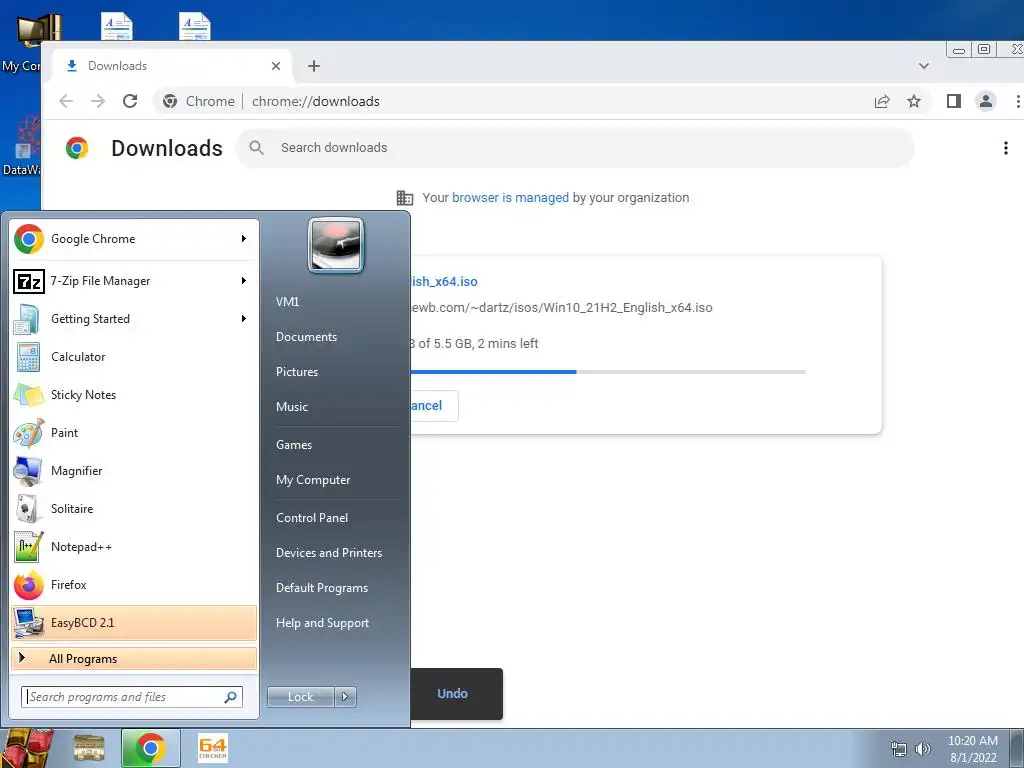1024x768 pixels.
Task: Close the Downloads tab
Action: pyautogui.click(x=276, y=66)
